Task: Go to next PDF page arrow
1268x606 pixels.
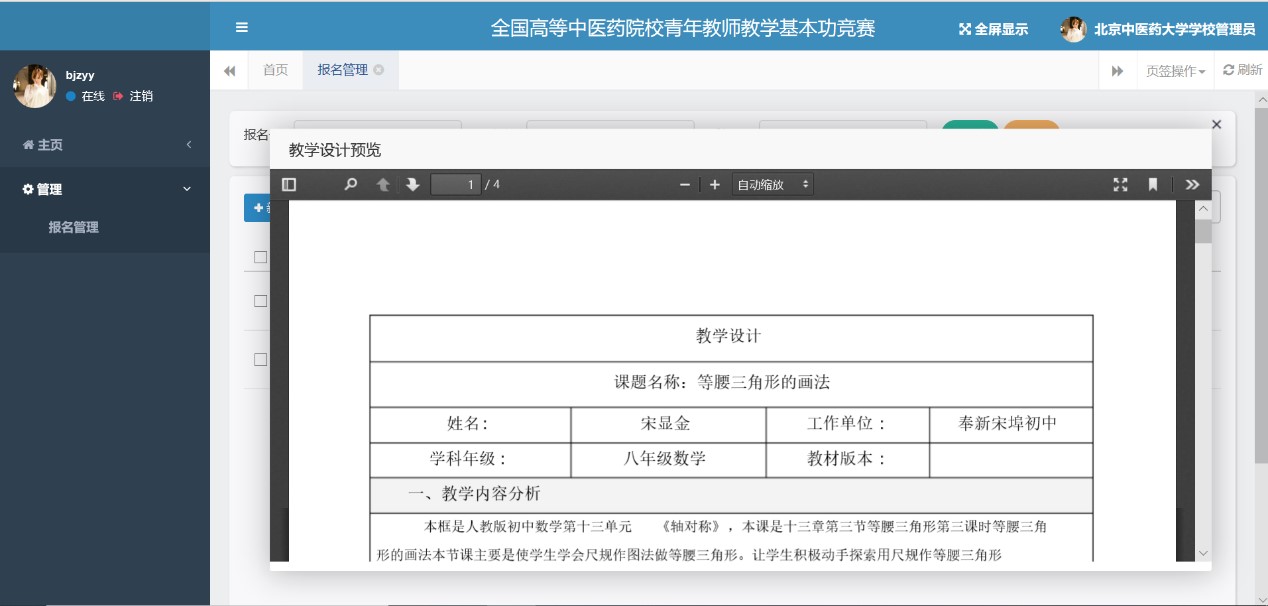Action: (412, 185)
